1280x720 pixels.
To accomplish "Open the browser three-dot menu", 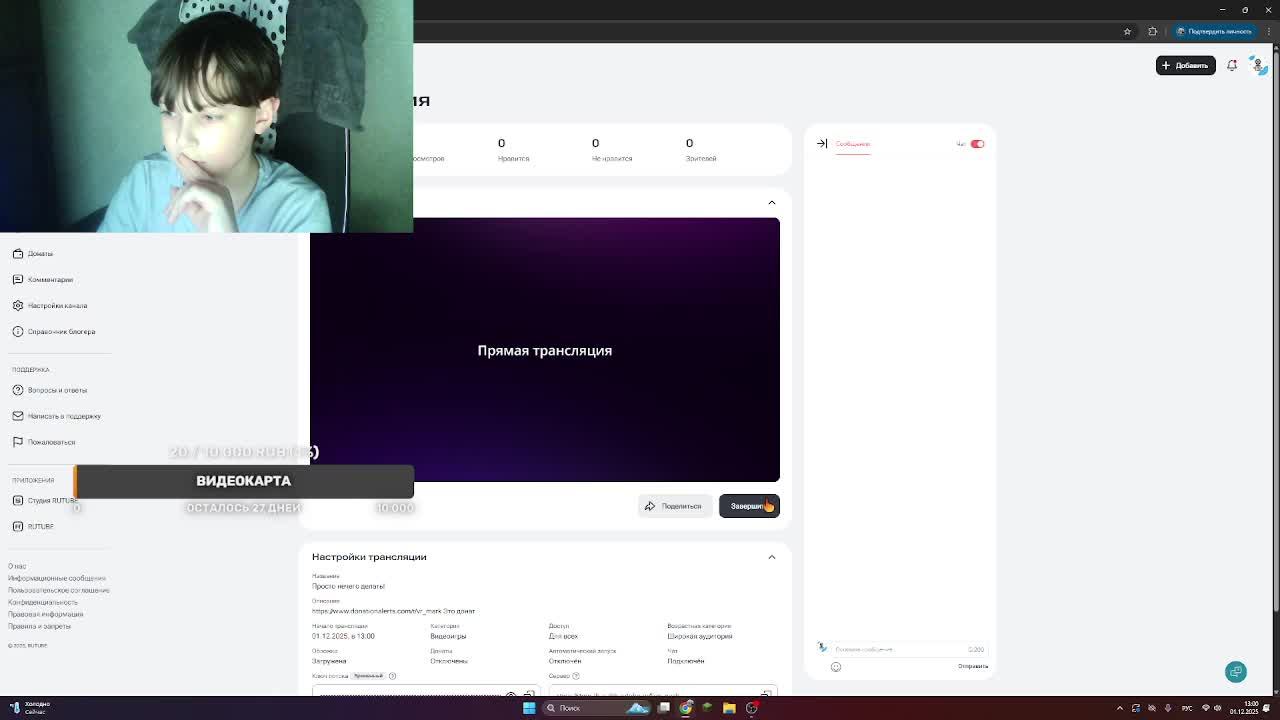I will click(x=1268, y=31).
